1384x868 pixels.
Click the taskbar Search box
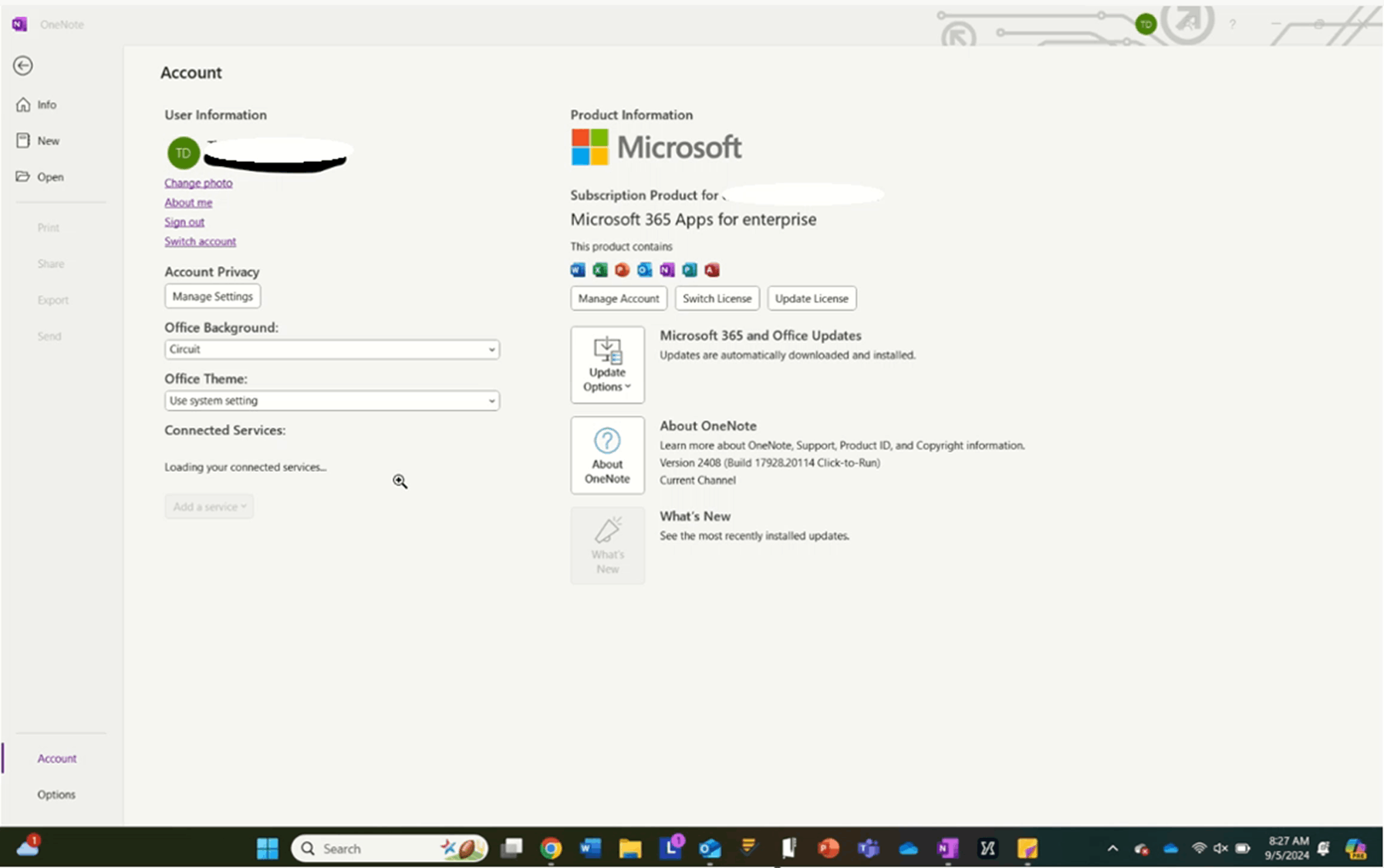point(390,848)
